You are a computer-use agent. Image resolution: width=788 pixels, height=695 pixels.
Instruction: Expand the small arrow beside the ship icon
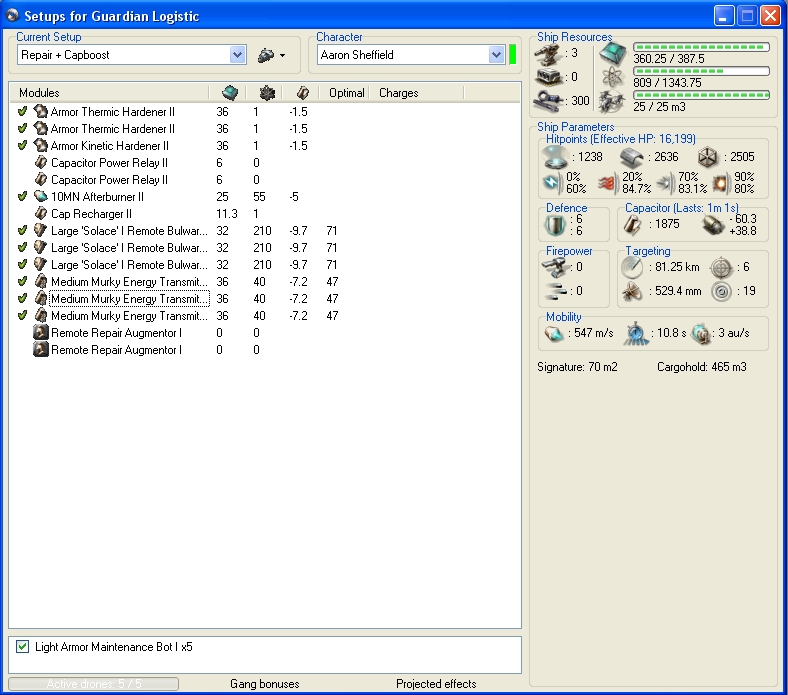tap(282, 55)
